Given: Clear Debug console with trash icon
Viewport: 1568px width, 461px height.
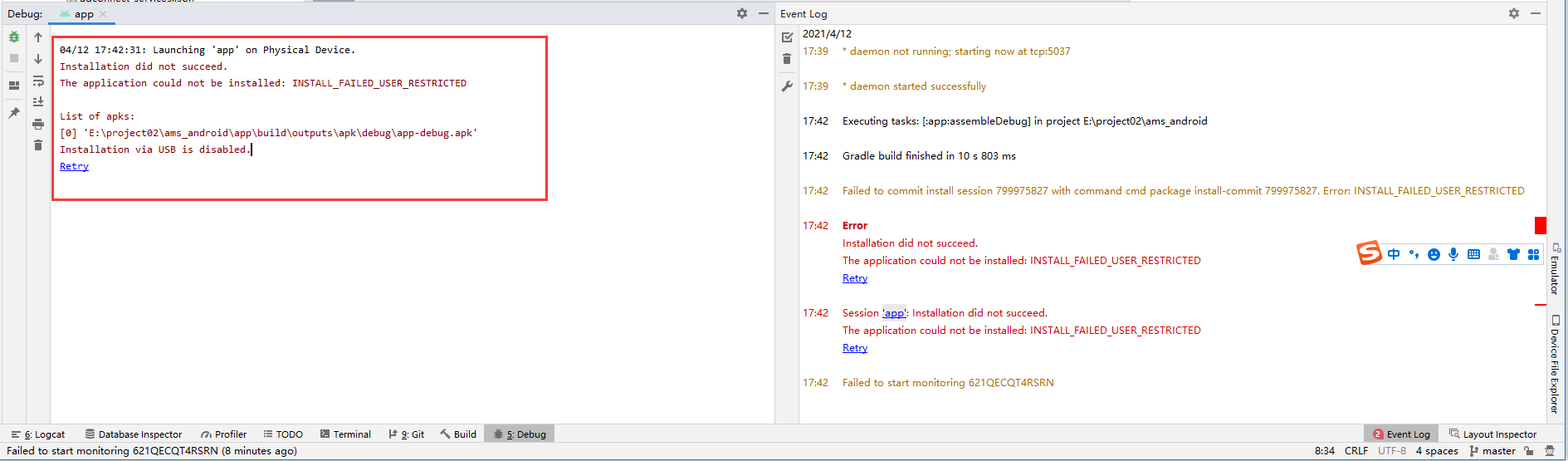Looking at the screenshot, I should [38, 145].
